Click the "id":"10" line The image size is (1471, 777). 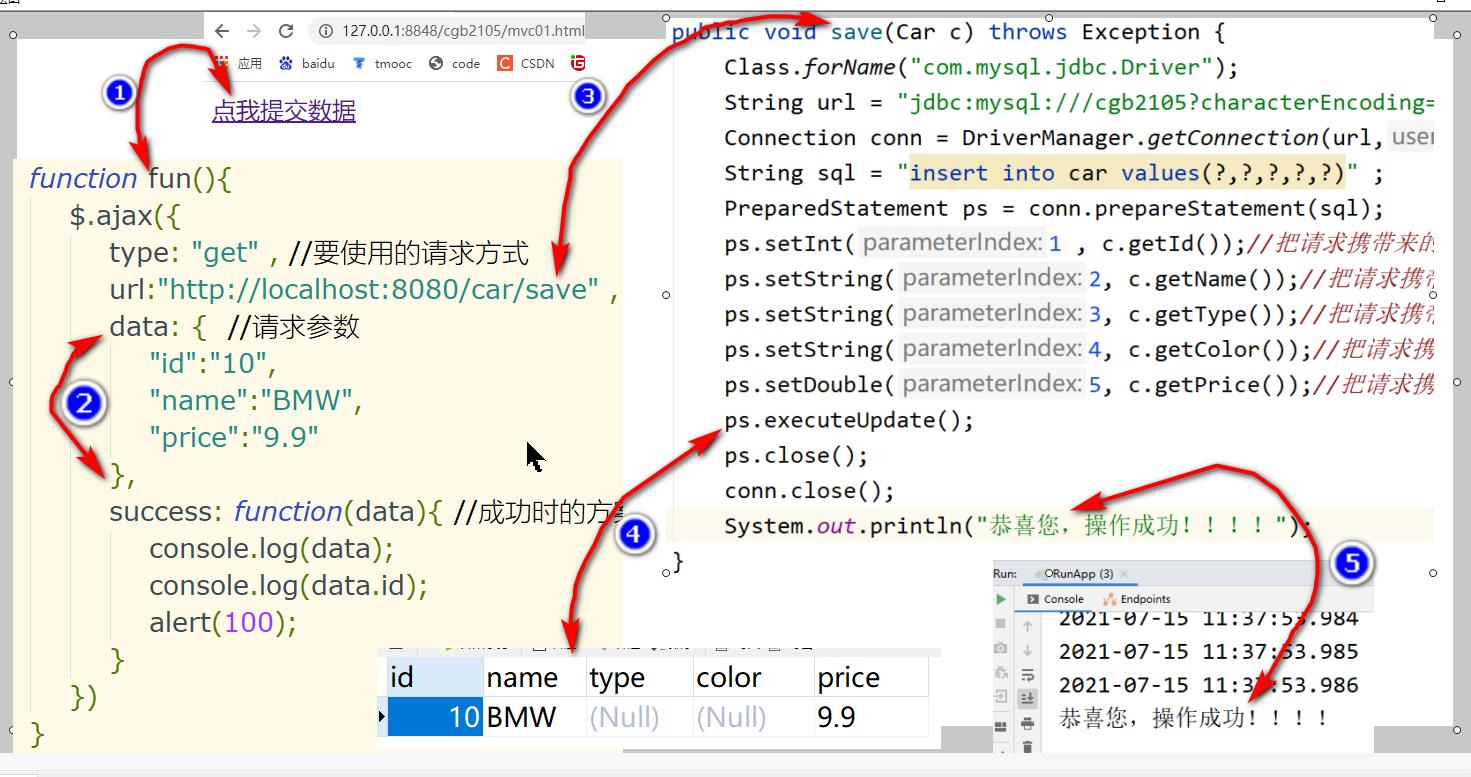click(213, 363)
